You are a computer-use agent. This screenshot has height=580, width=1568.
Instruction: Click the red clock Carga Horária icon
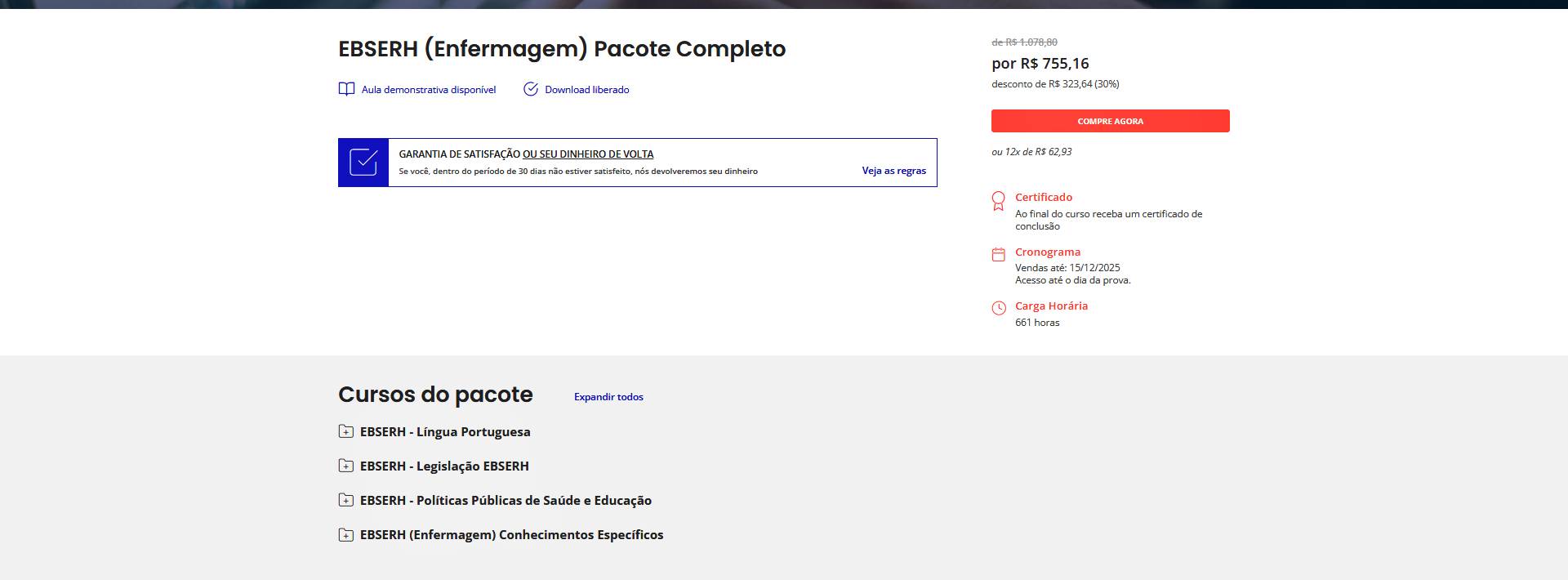[998, 308]
